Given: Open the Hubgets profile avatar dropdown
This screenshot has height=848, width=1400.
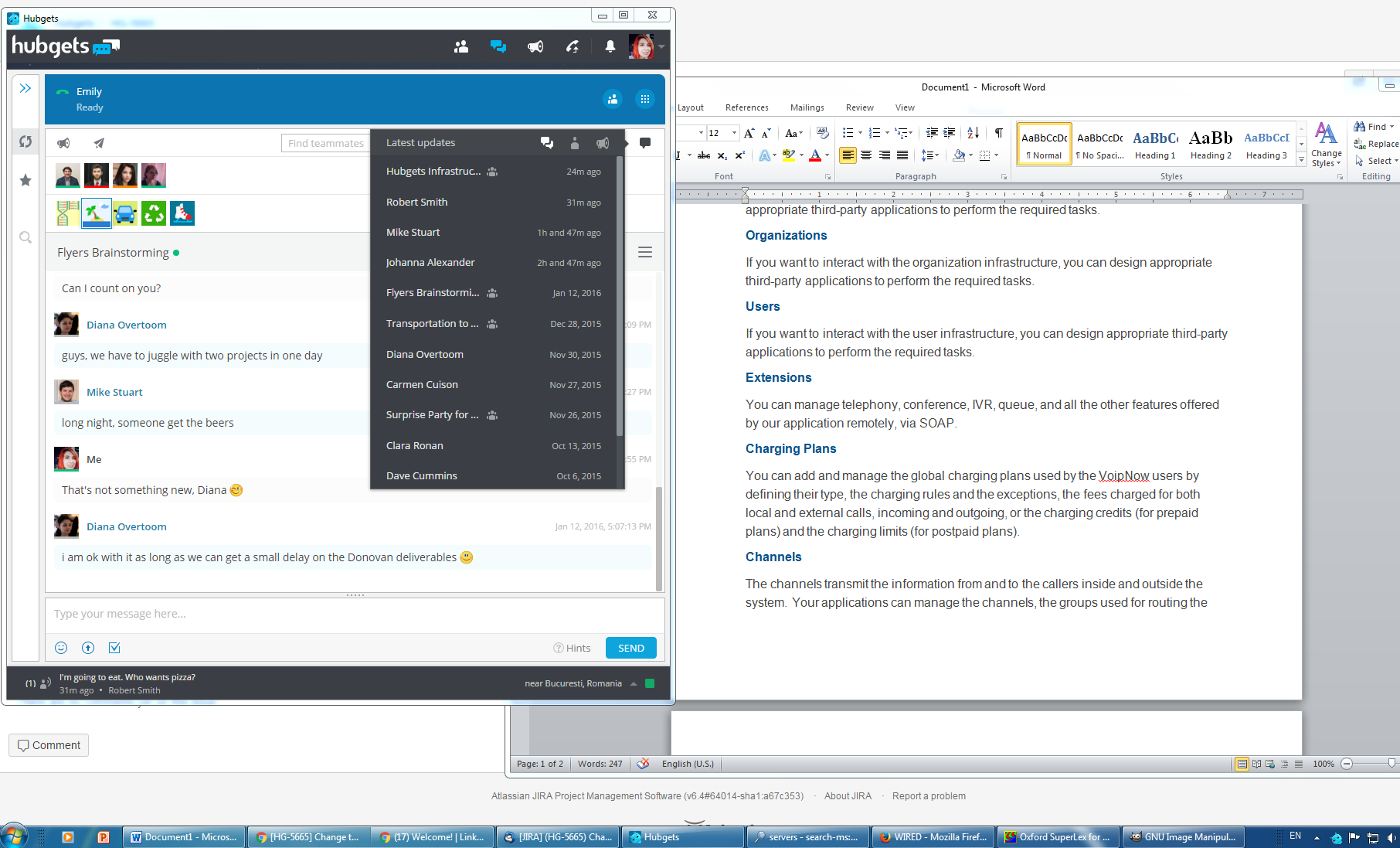Looking at the screenshot, I should pyautogui.click(x=646, y=46).
